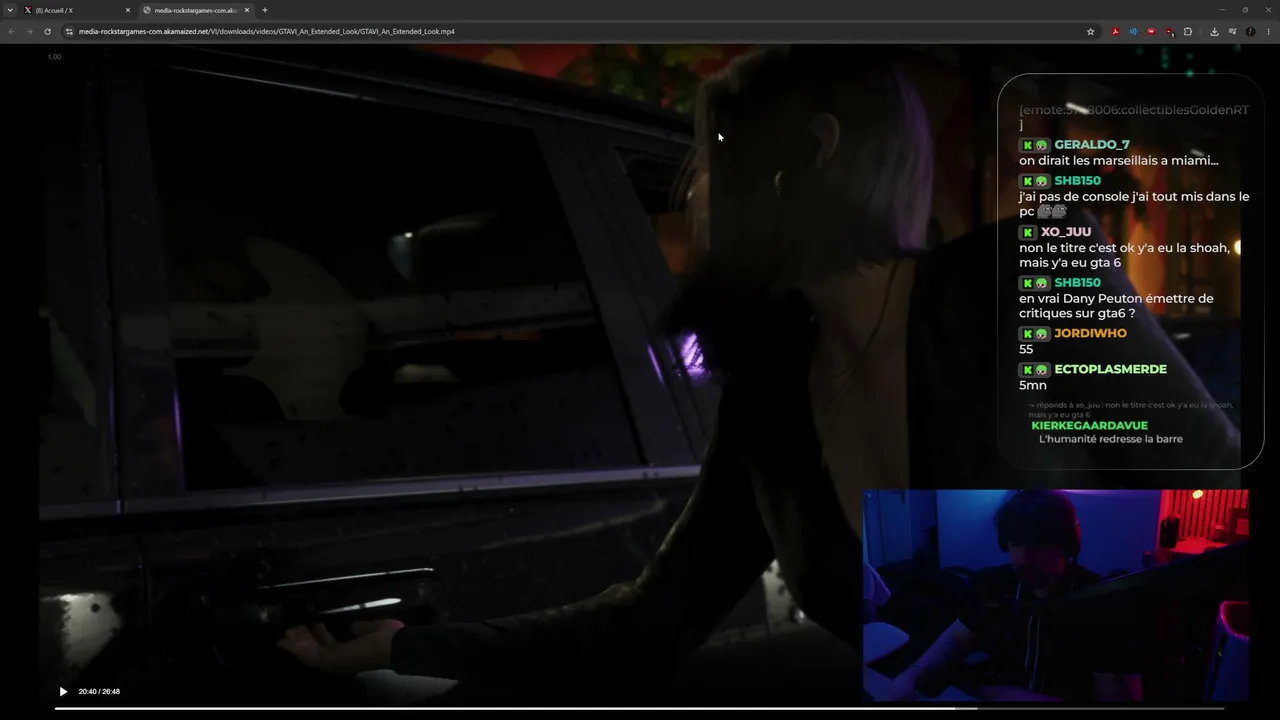Open the Adobe Acrobat extension
1280x720 pixels.
pos(1115,31)
